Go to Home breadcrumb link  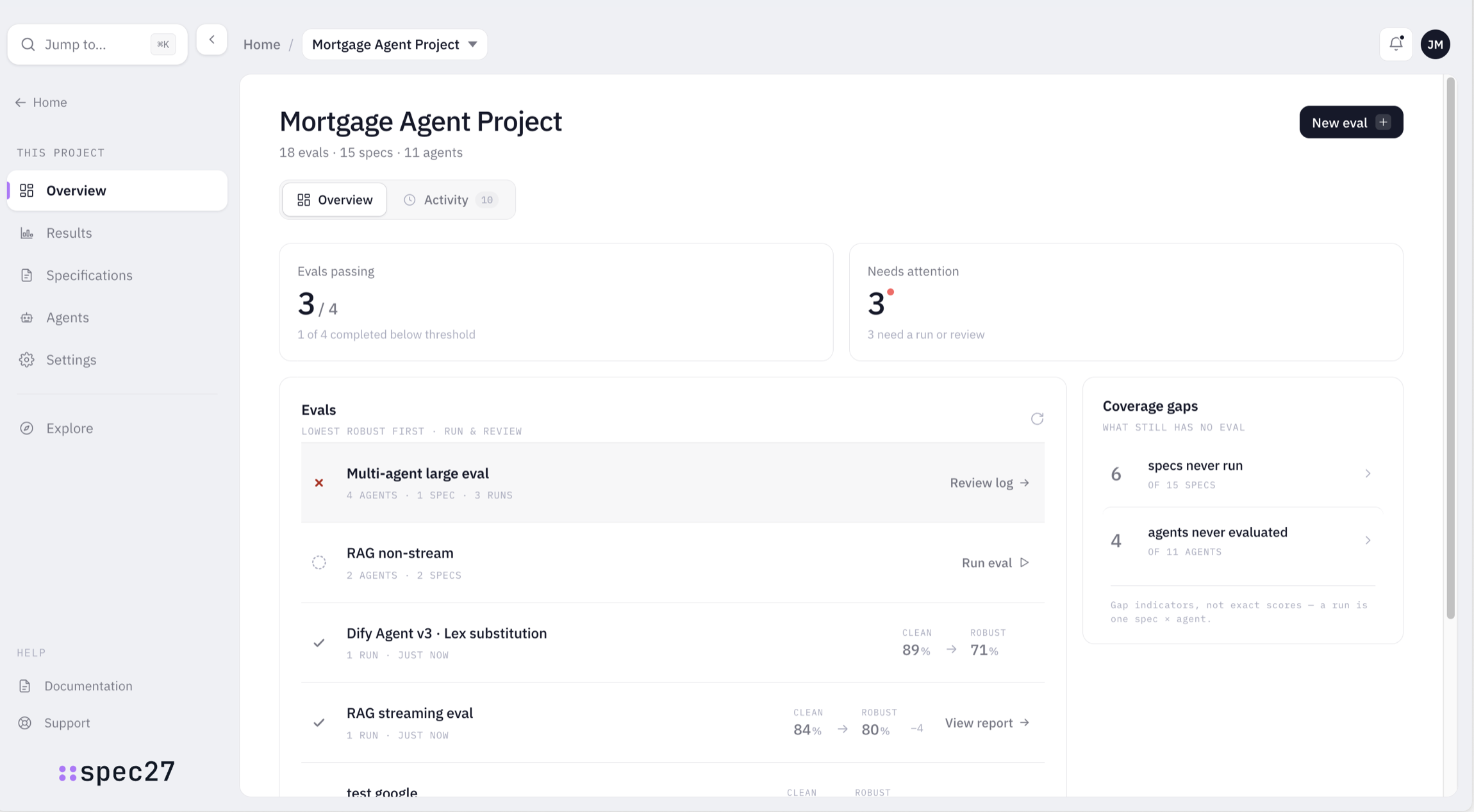(x=261, y=44)
